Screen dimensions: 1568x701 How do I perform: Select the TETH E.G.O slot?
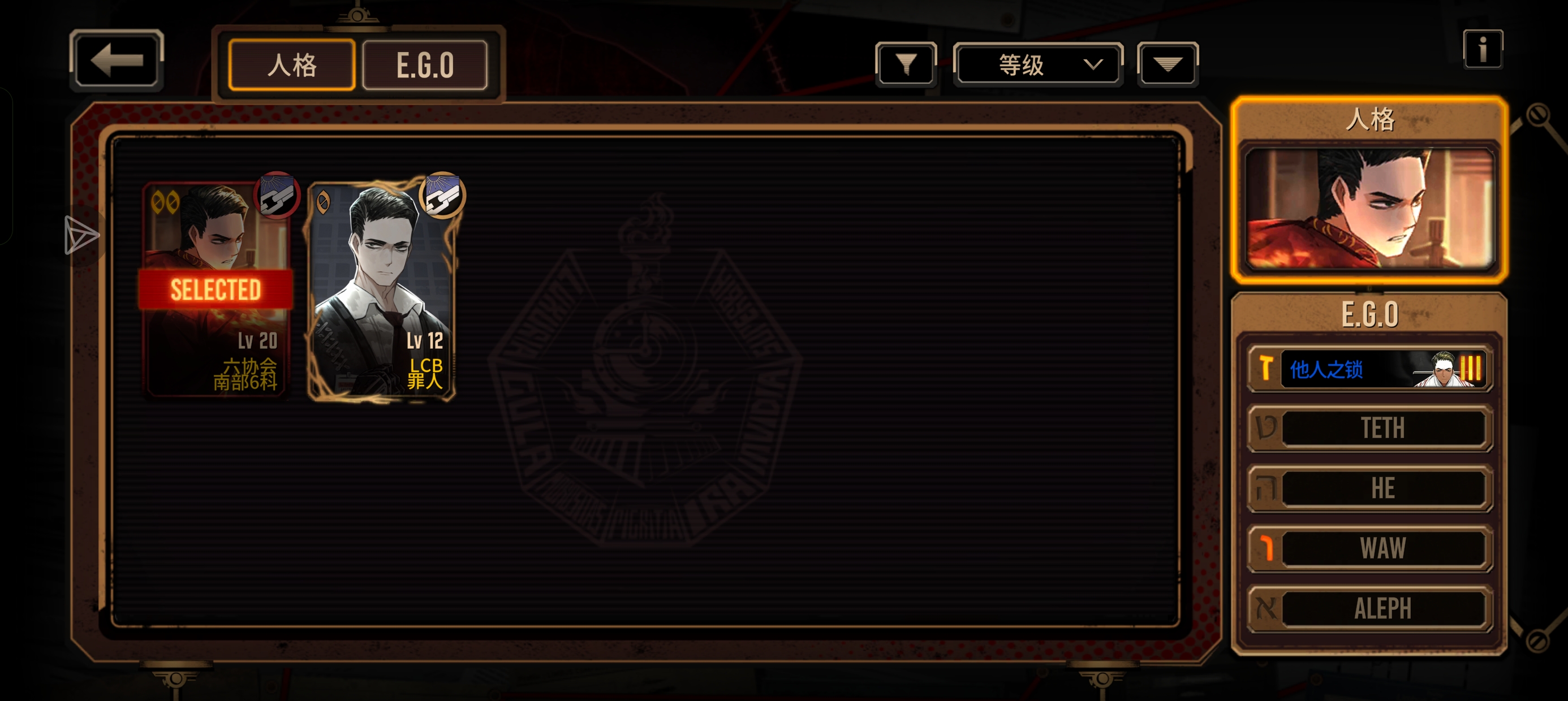point(1369,429)
